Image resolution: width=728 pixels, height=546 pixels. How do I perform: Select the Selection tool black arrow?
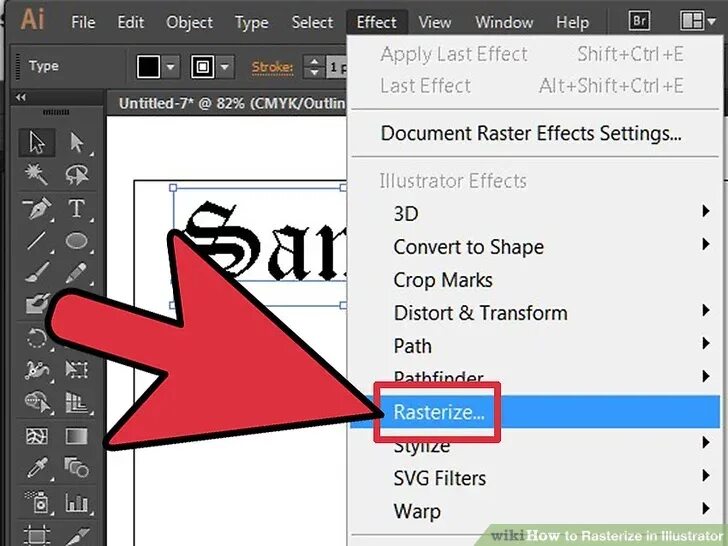coord(37,142)
